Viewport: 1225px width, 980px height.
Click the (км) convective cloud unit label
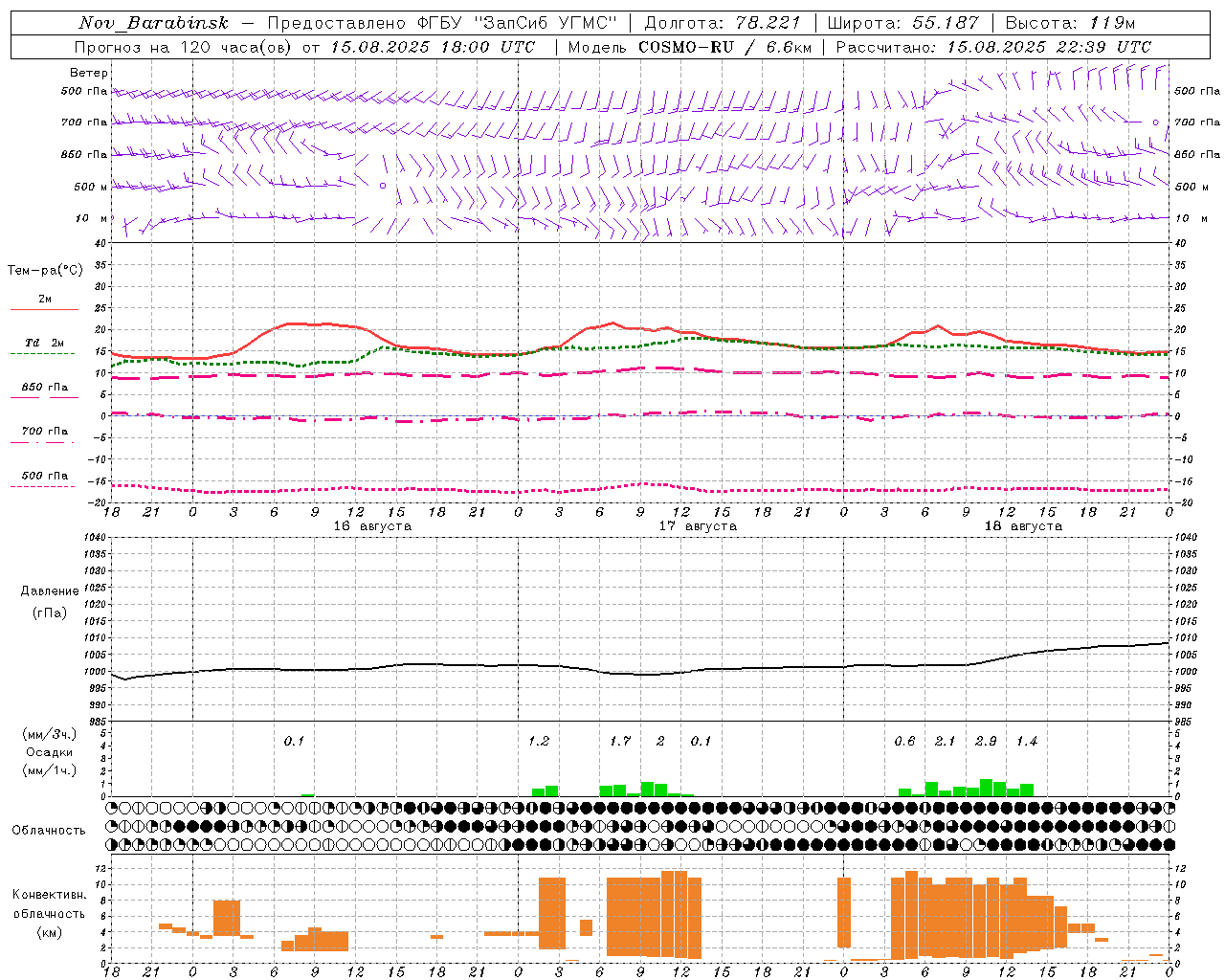tap(49, 932)
